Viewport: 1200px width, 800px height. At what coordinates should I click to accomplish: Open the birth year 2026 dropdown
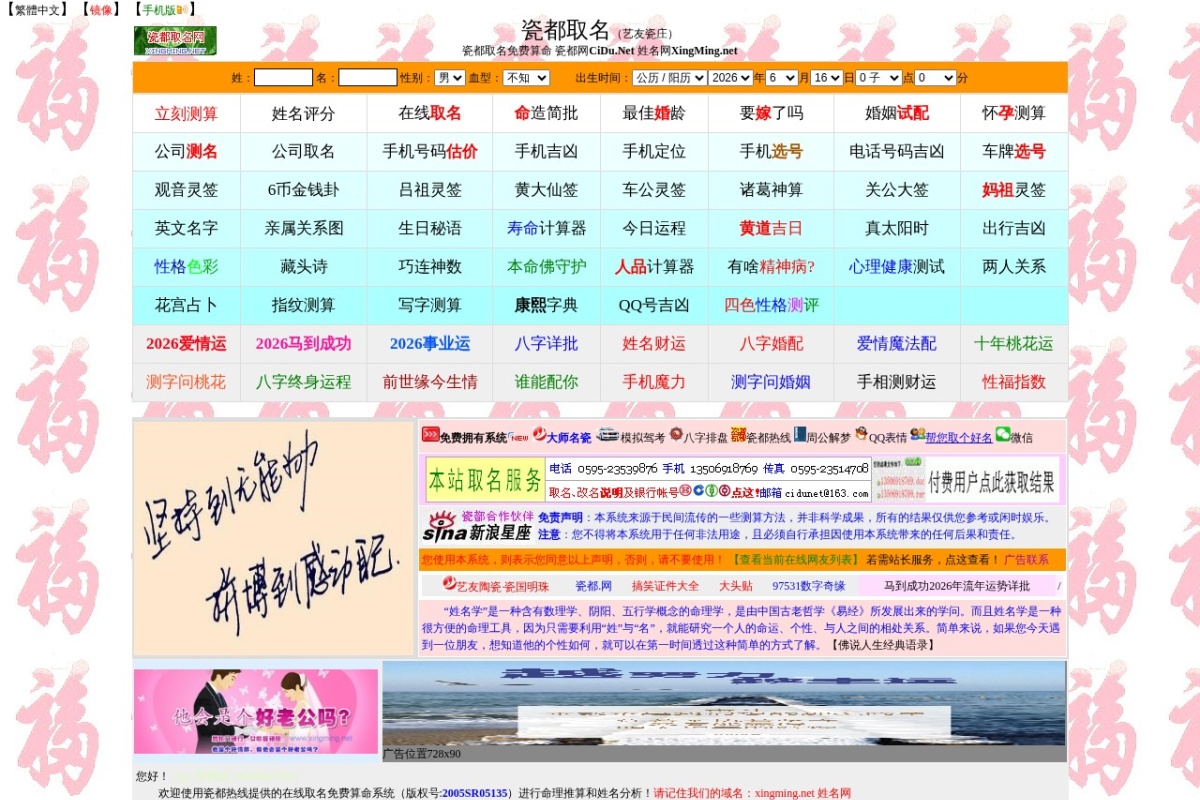(730, 77)
